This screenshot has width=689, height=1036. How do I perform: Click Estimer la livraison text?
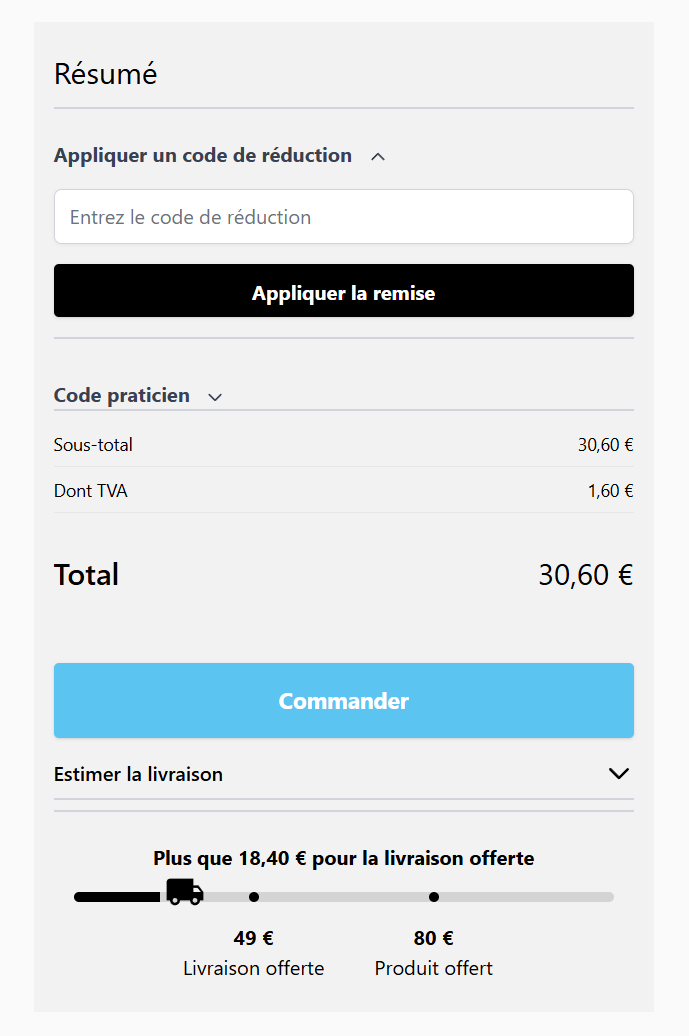pyautogui.click(x=138, y=774)
